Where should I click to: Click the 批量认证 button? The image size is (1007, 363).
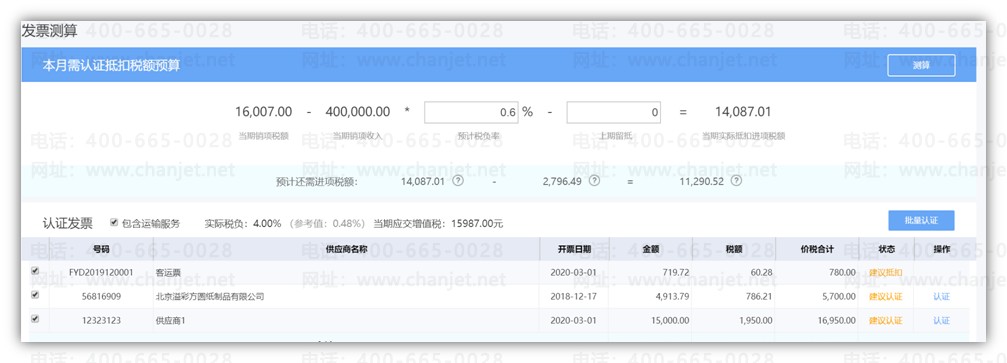click(x=921, y=220)
